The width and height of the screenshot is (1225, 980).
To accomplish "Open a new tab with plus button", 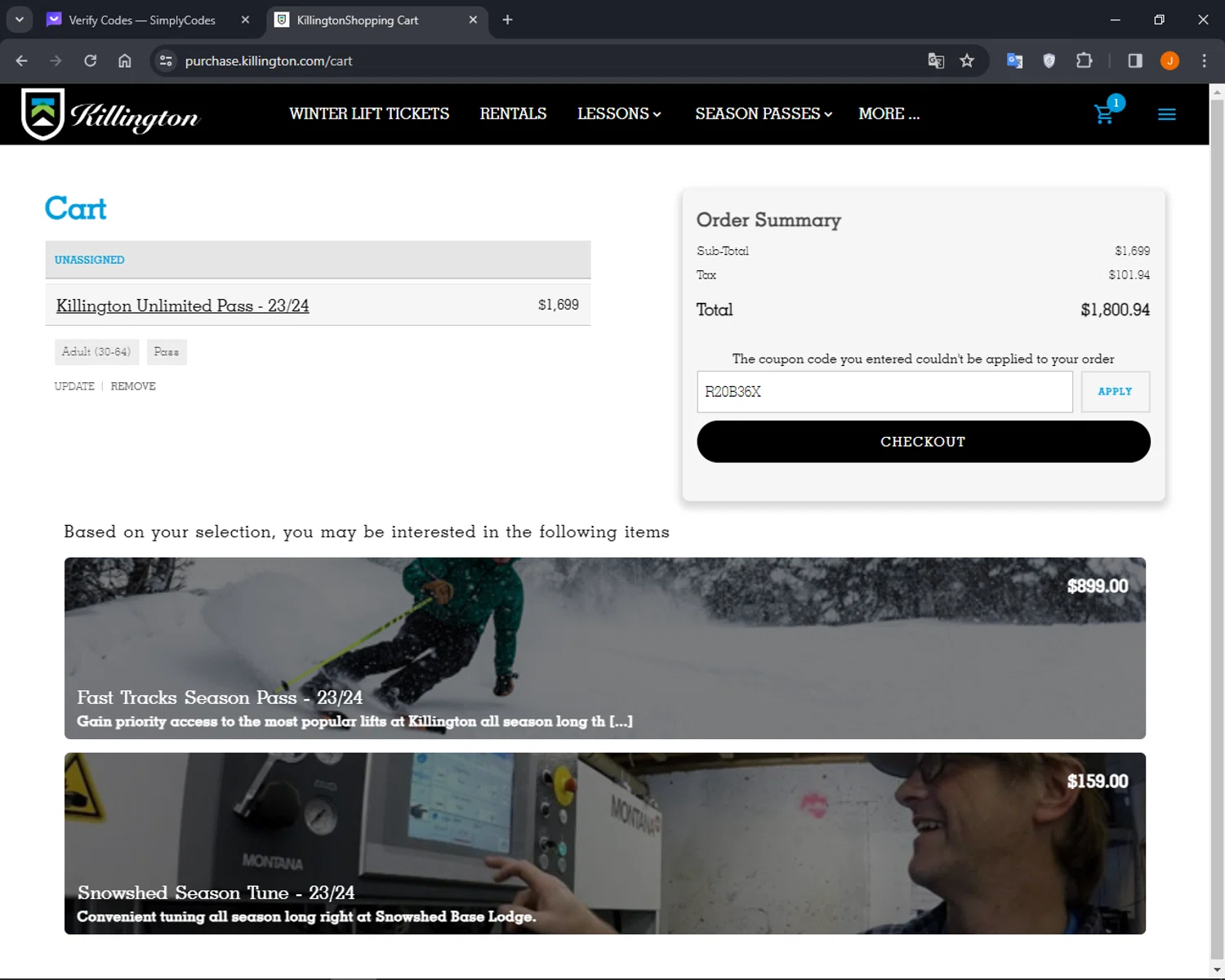I will (507, 20).
